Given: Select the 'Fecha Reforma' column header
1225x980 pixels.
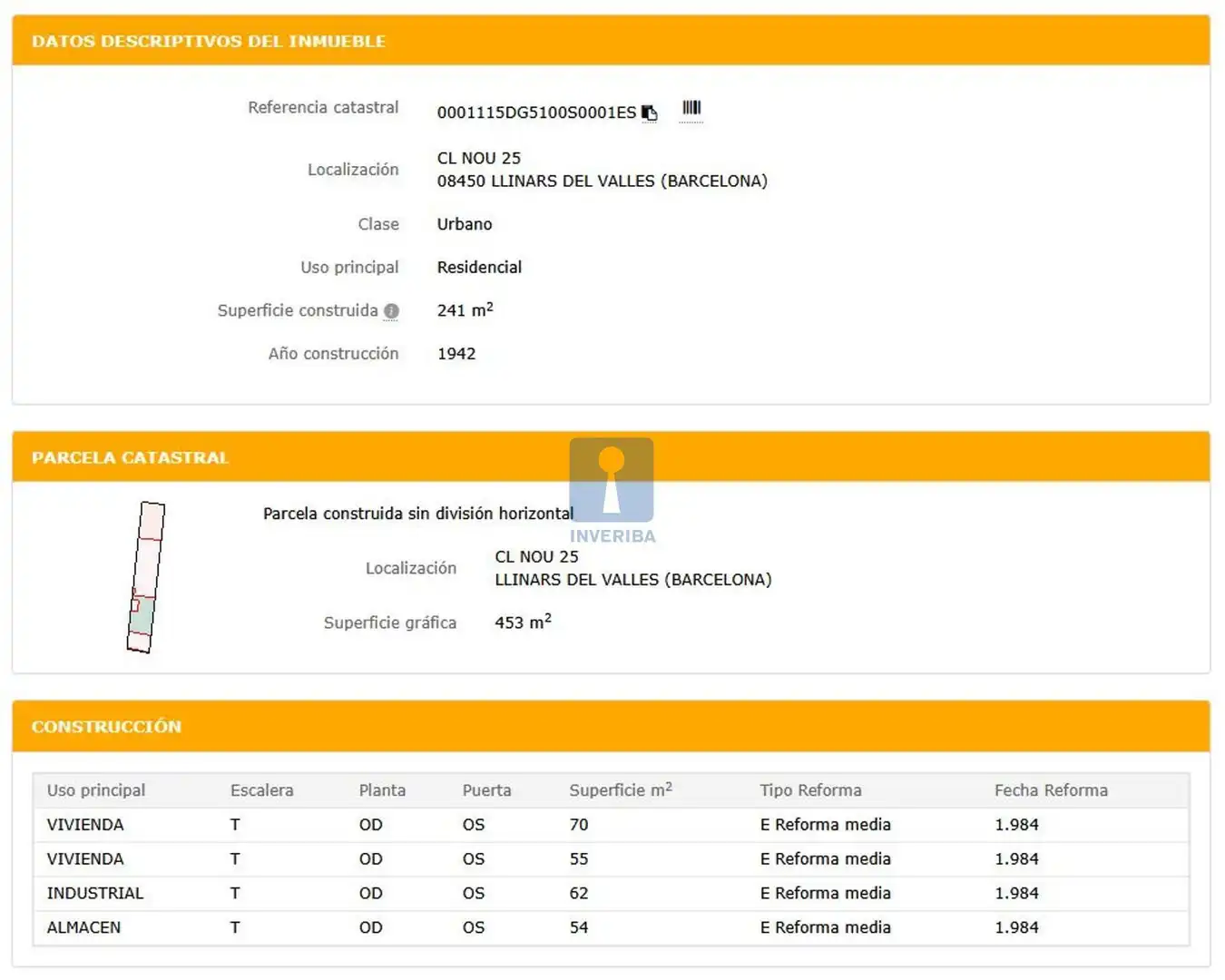Looking at the screenshot, I should point(1051,790).
